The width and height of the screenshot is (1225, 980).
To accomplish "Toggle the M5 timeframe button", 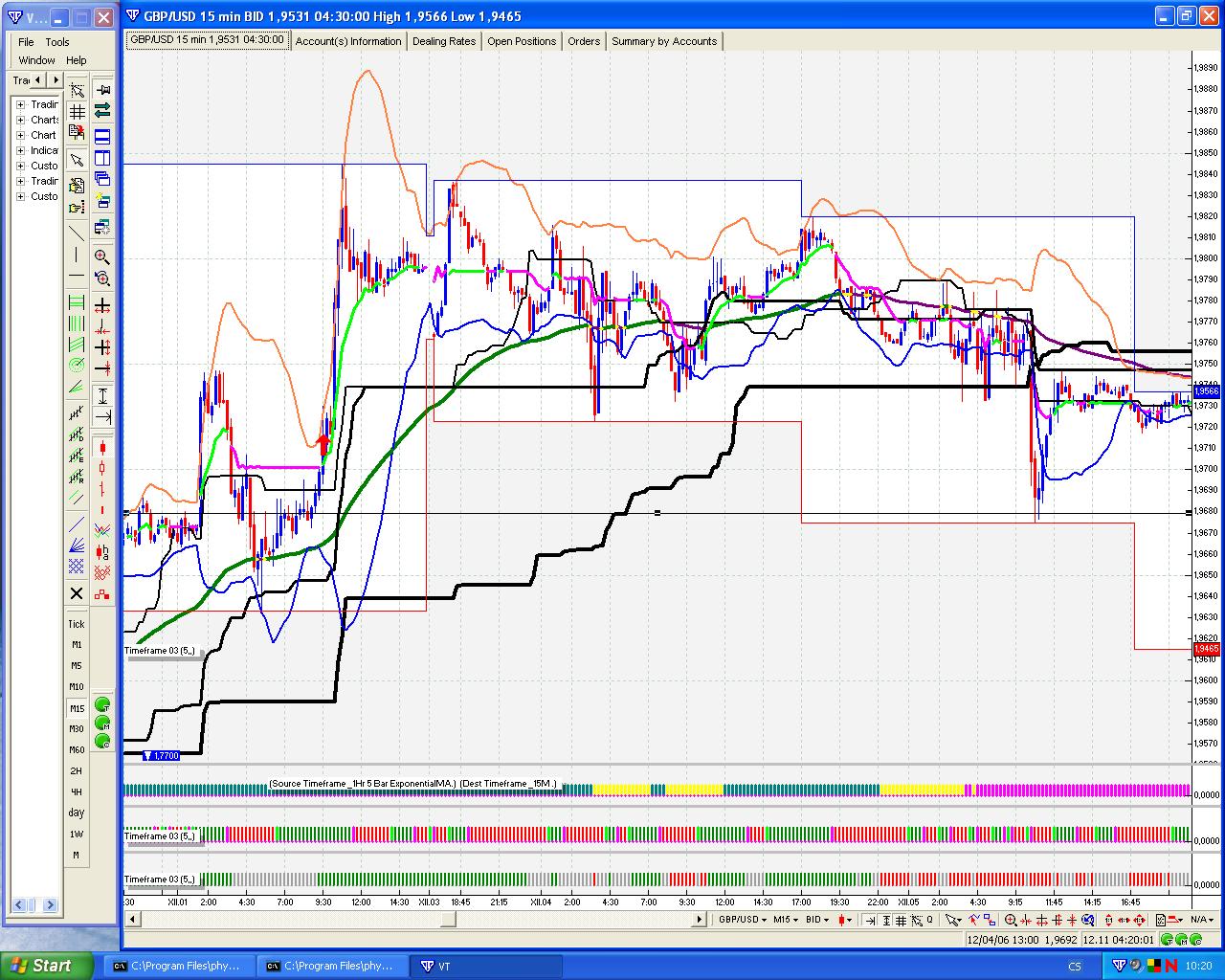I will tap(77, 666).
